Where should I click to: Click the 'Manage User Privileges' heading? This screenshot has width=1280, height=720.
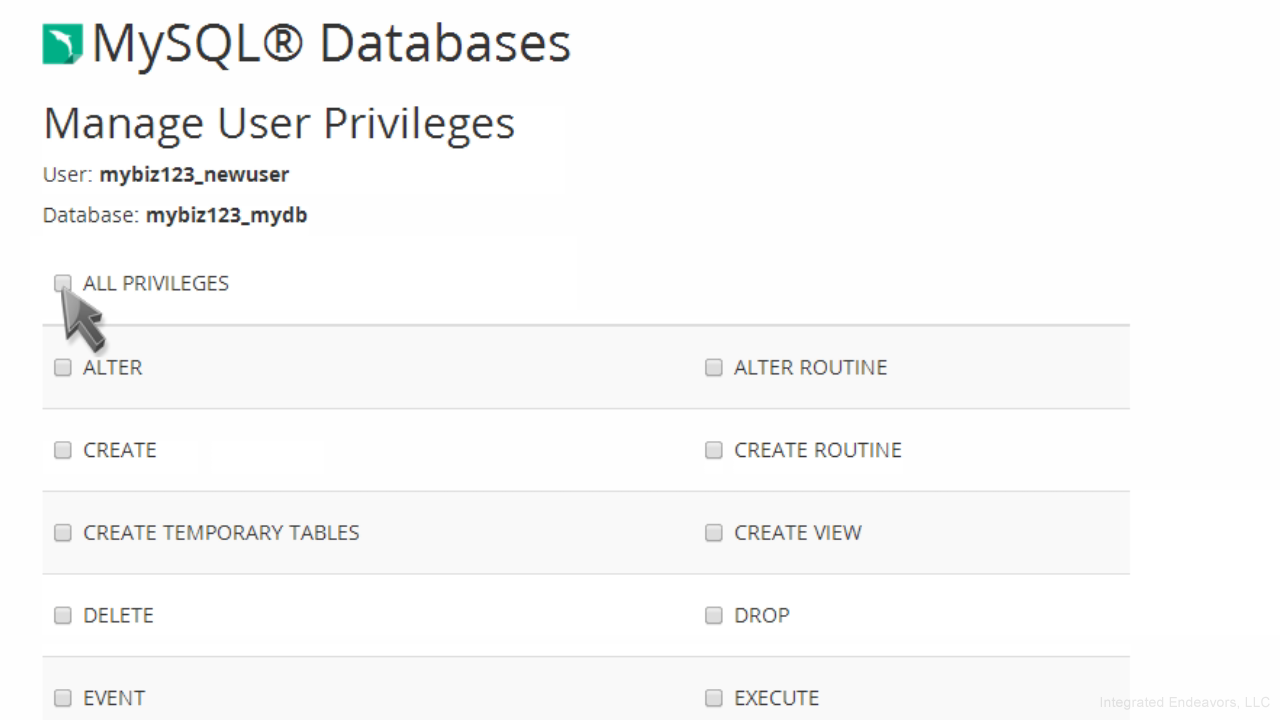click(x=279, y=123)
